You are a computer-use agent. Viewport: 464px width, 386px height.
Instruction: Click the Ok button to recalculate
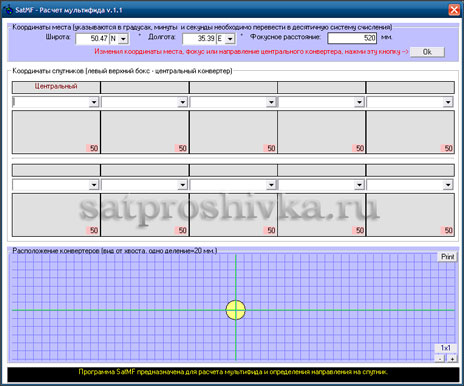click(x=427, y=52)
